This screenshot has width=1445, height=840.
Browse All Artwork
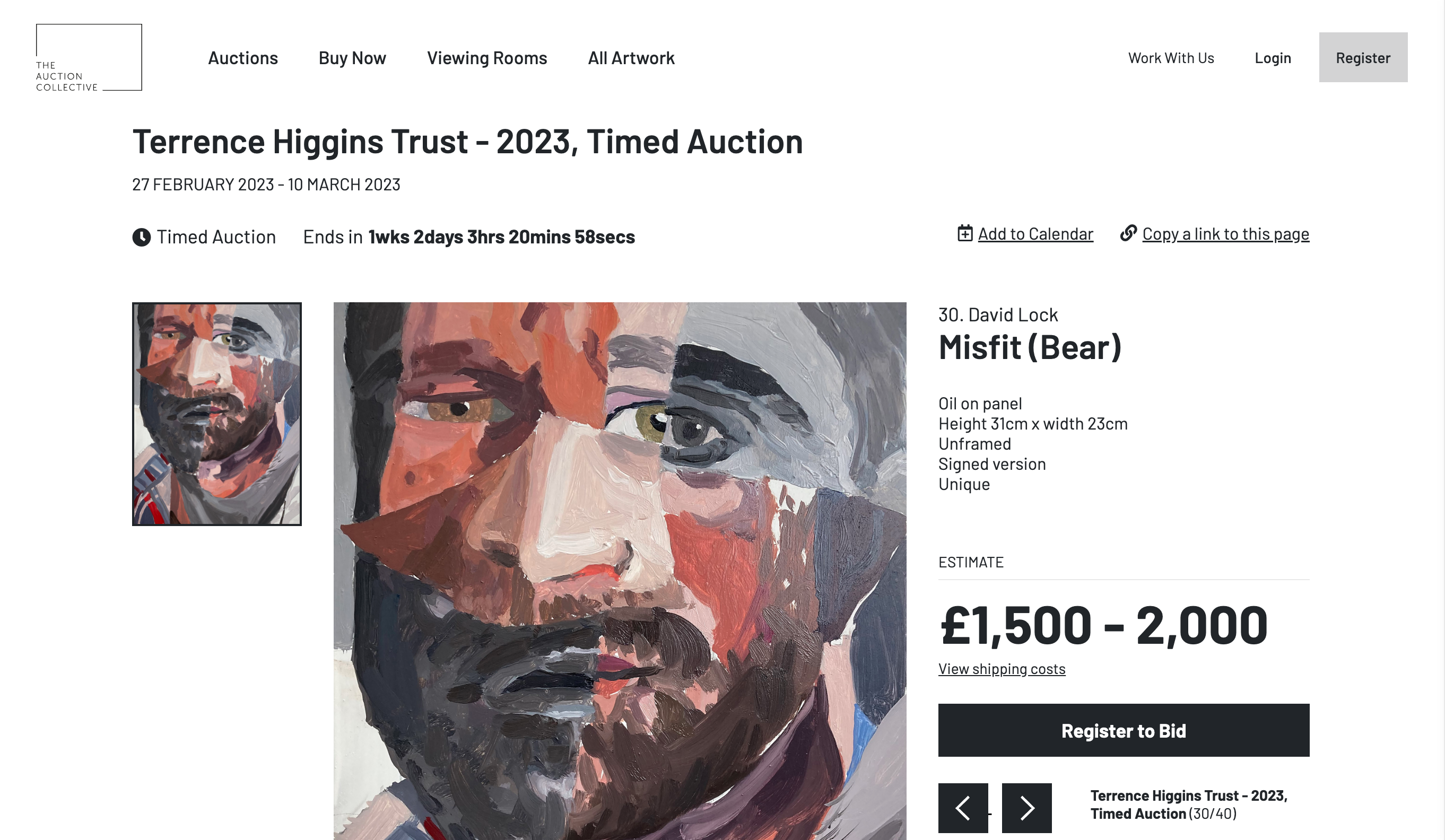coord(631,58)
